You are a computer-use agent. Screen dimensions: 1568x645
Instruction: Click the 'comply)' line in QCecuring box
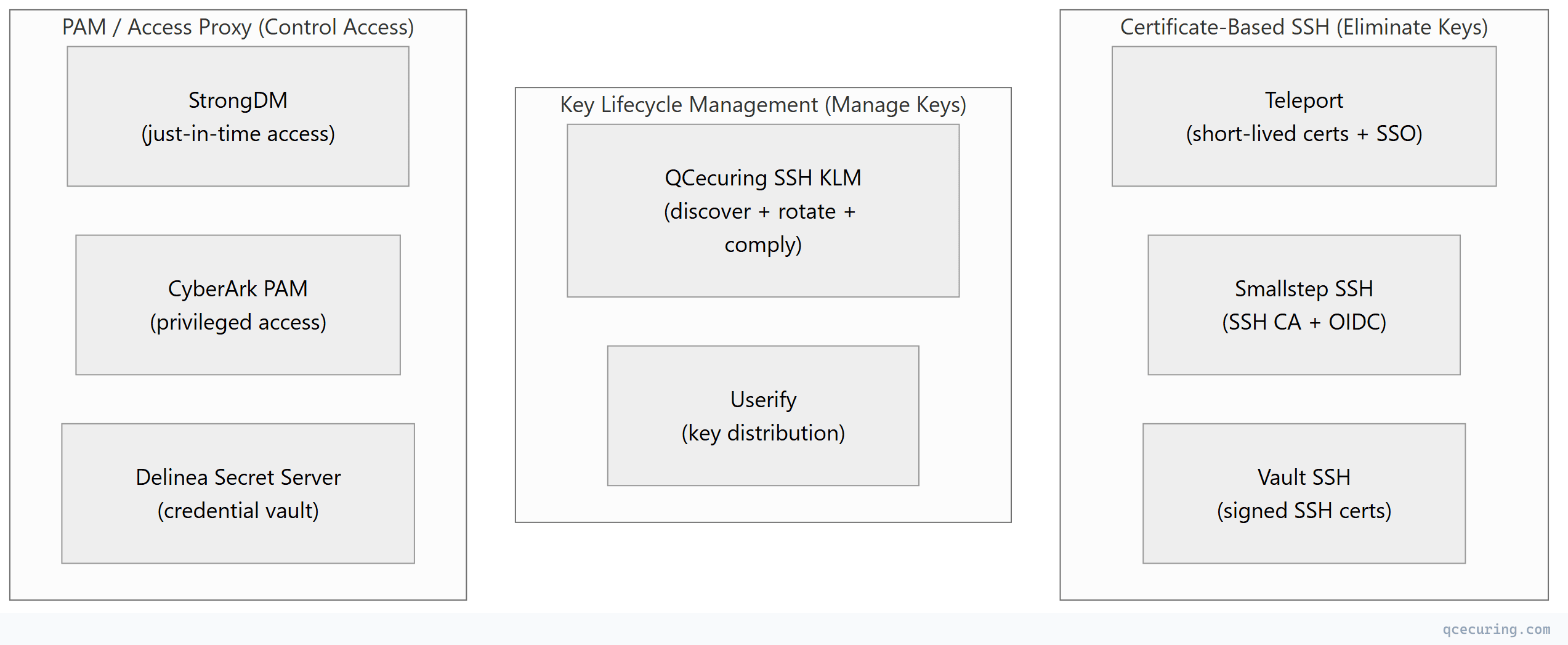click(763, 245)
